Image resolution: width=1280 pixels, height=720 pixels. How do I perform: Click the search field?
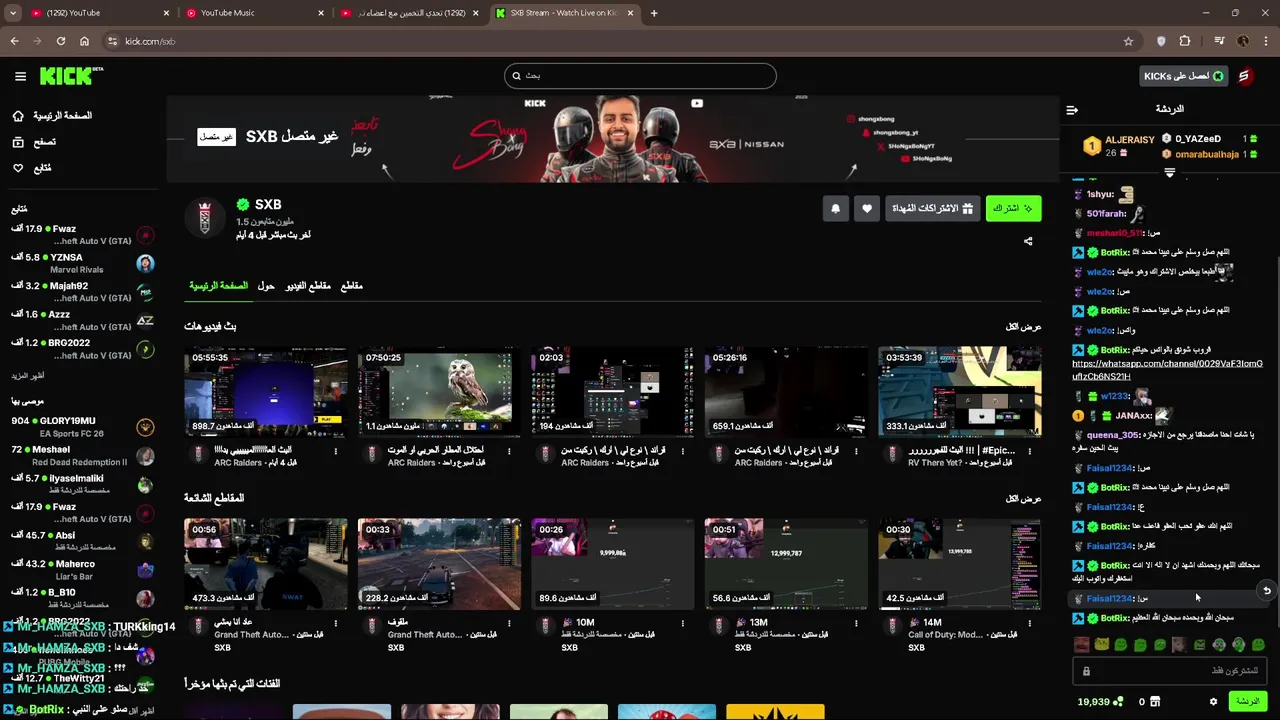(x=640, y=75)
